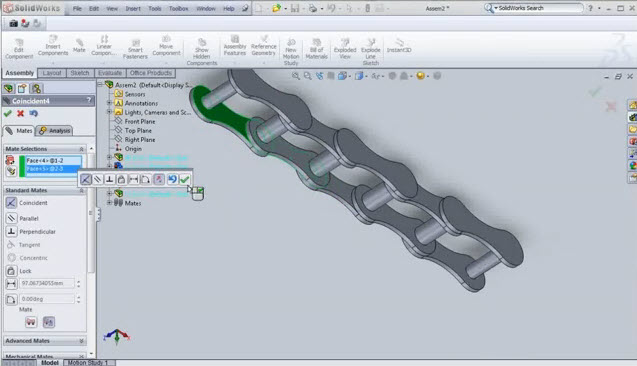Click Show Hidden Components
Image resolution: width=637 pixels, height=366 pixels.
click(202, 52)
